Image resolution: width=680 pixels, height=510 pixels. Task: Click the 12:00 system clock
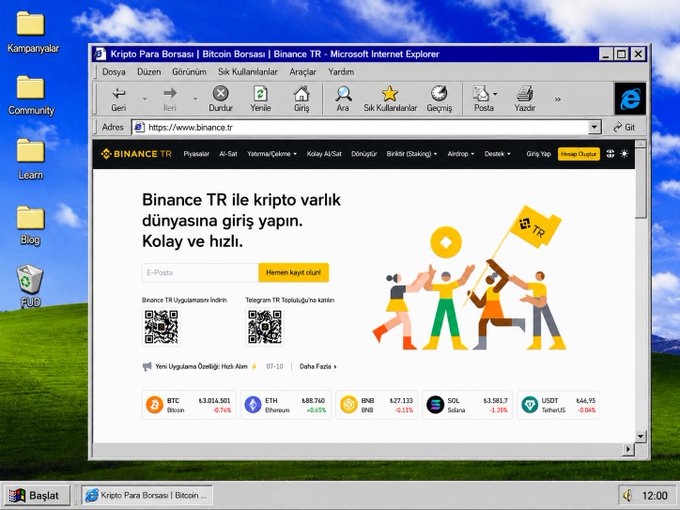pos(654,496)
